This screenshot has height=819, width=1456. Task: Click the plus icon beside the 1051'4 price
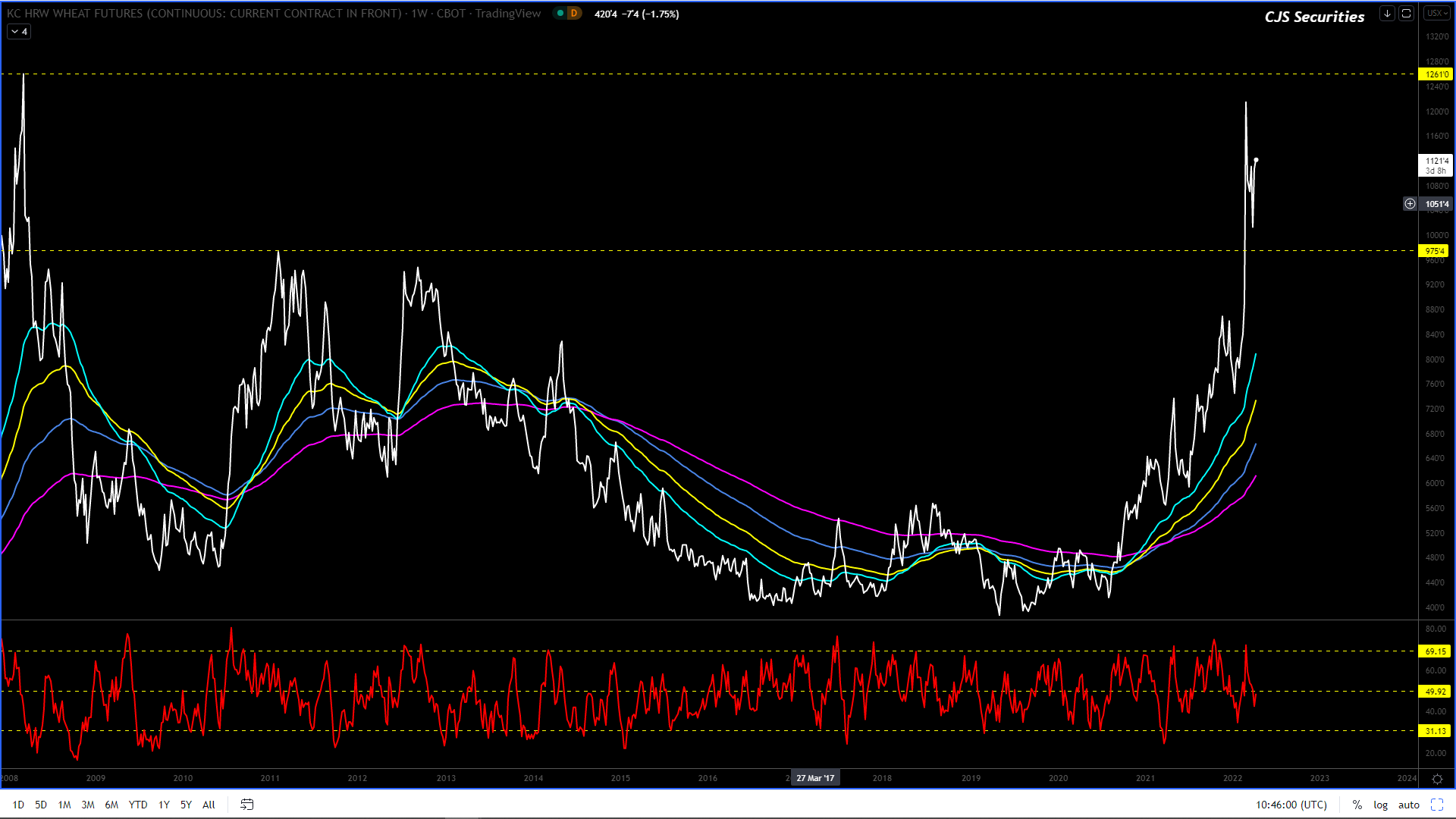[x=1410, y=203]
